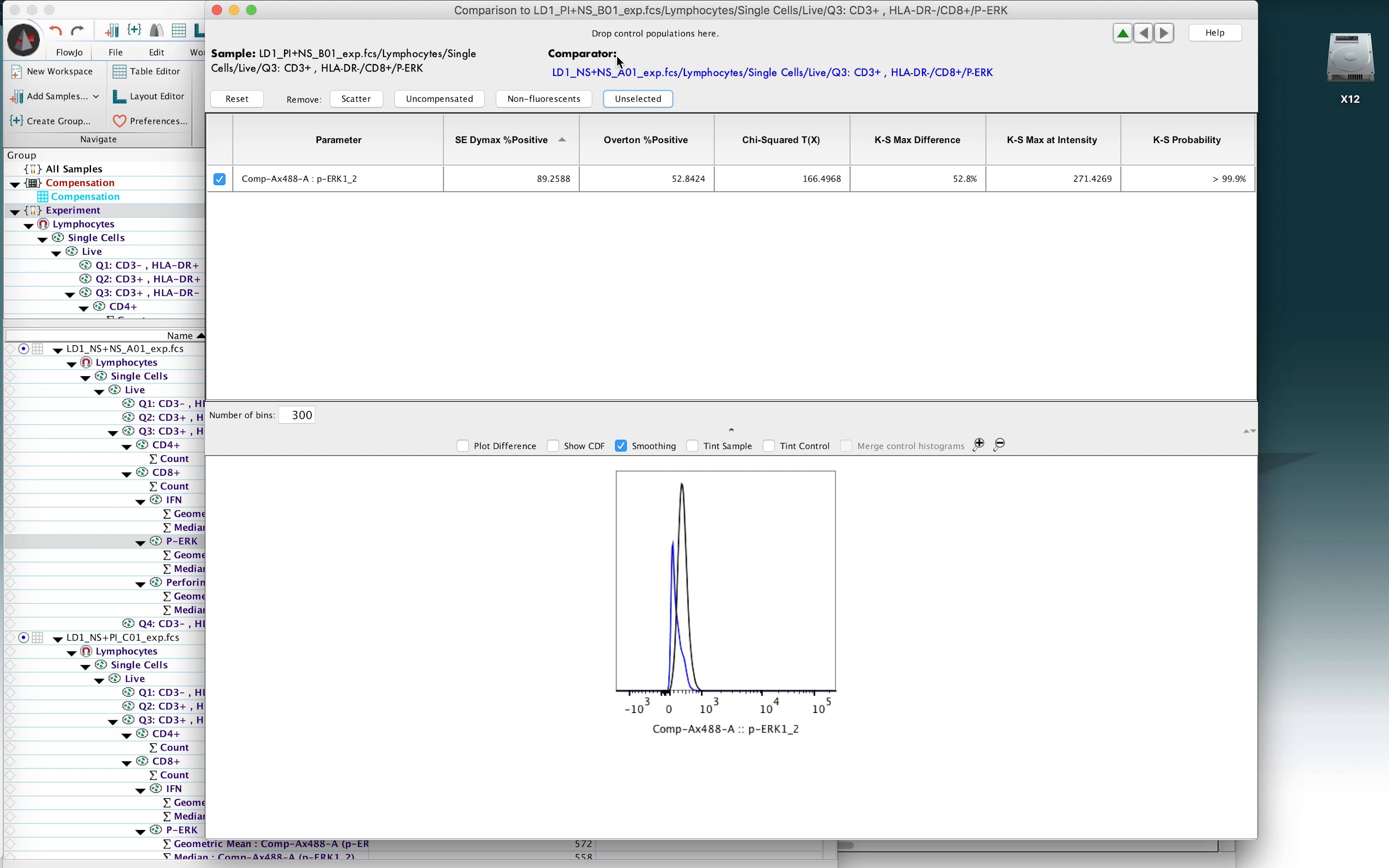Click the next right arrow button
Screen dimensions: 1389x868
pyautogui.click(x=1164, y=33)
